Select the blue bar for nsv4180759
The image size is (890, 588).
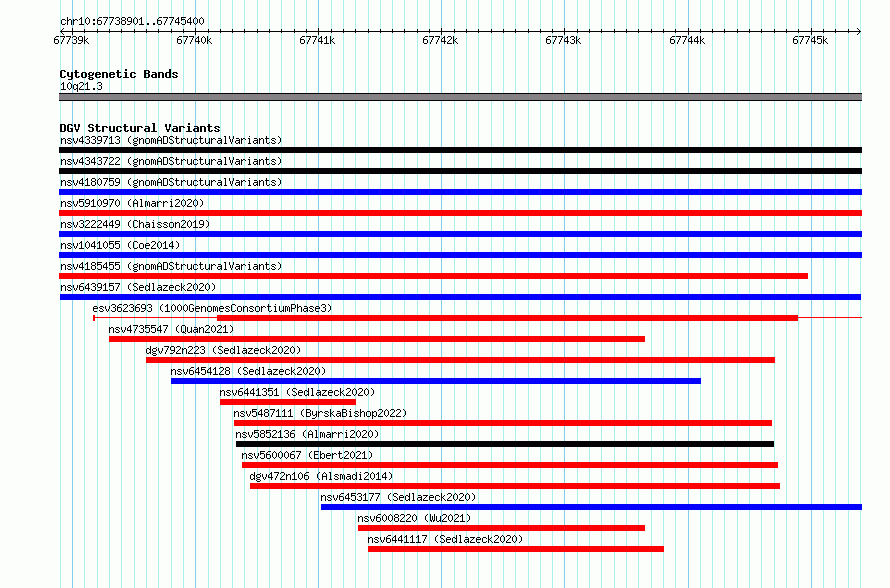click(460, 192)
